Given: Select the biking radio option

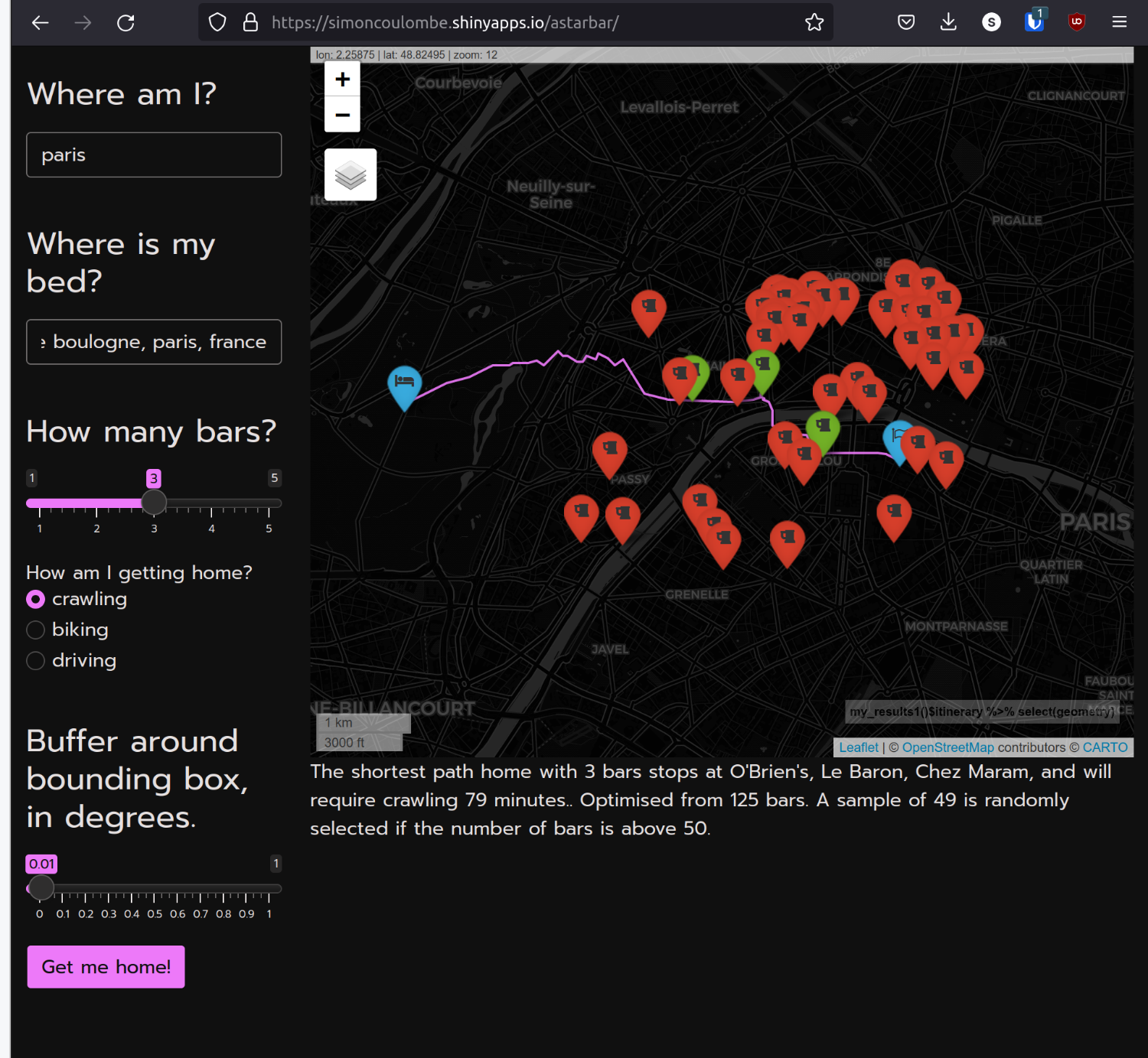Looking at the screenshot, I should [x=35, y=630].
